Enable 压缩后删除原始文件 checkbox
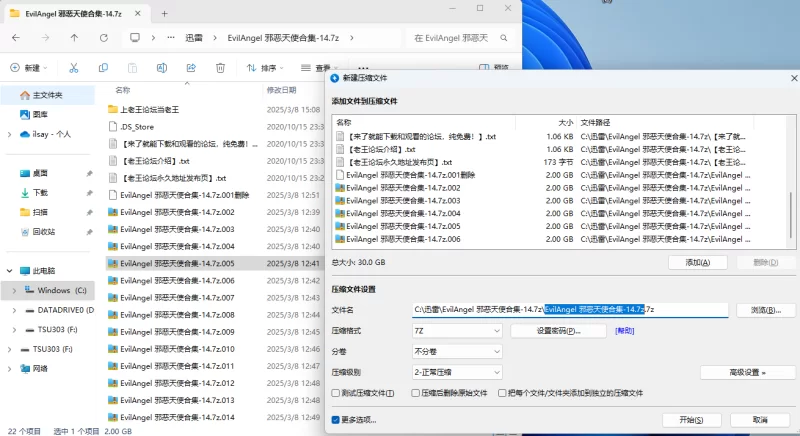 coord(415,393)
